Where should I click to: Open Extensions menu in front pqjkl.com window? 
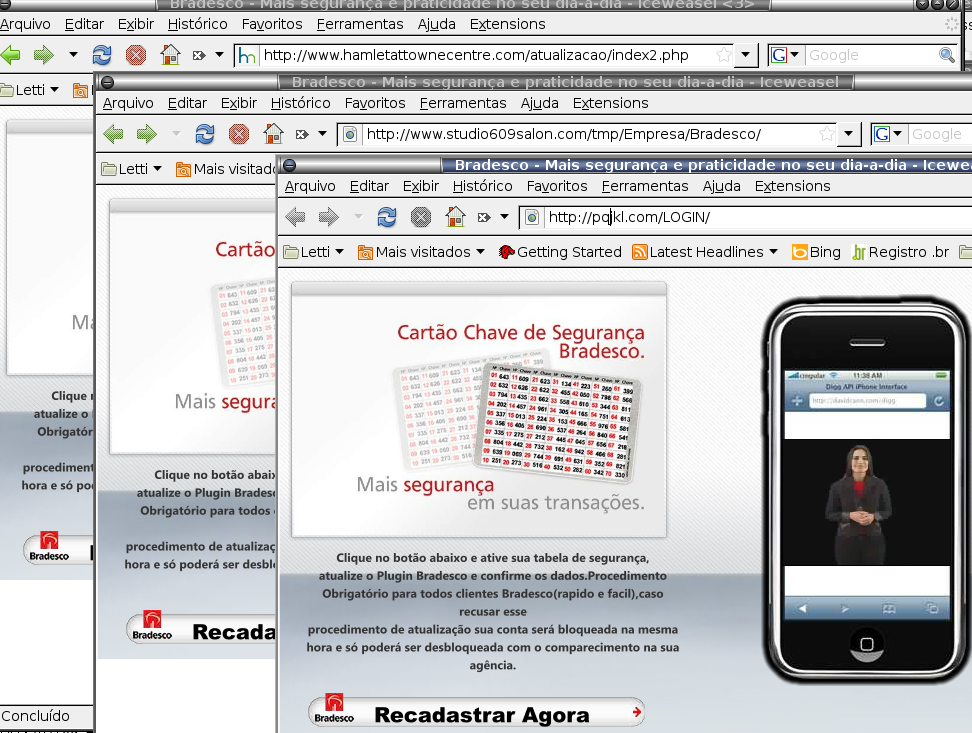point(792,186)
